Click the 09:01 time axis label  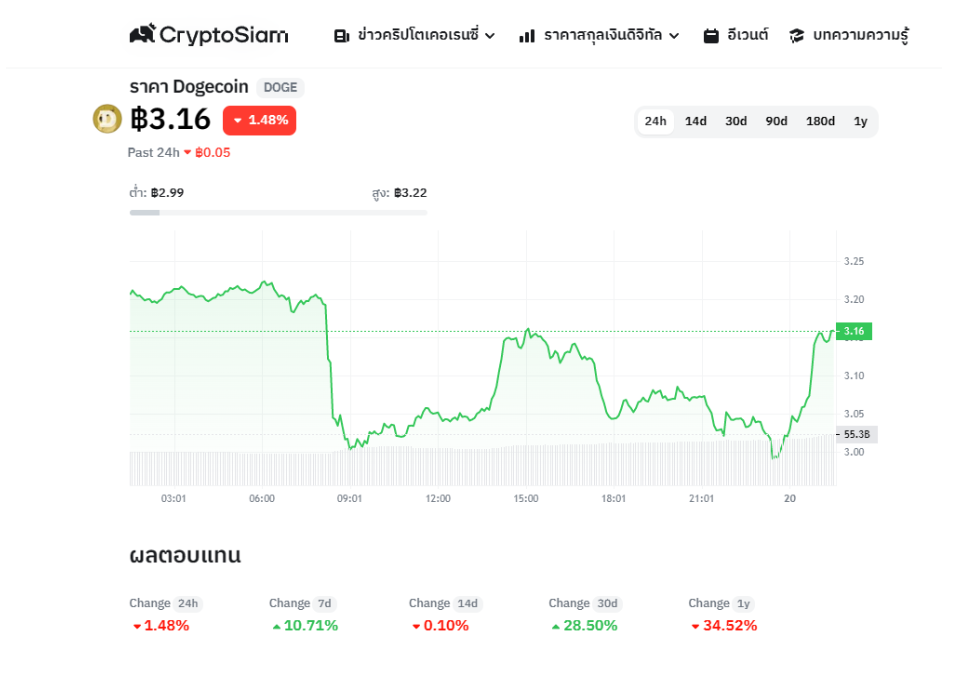[x=349, y=499]
